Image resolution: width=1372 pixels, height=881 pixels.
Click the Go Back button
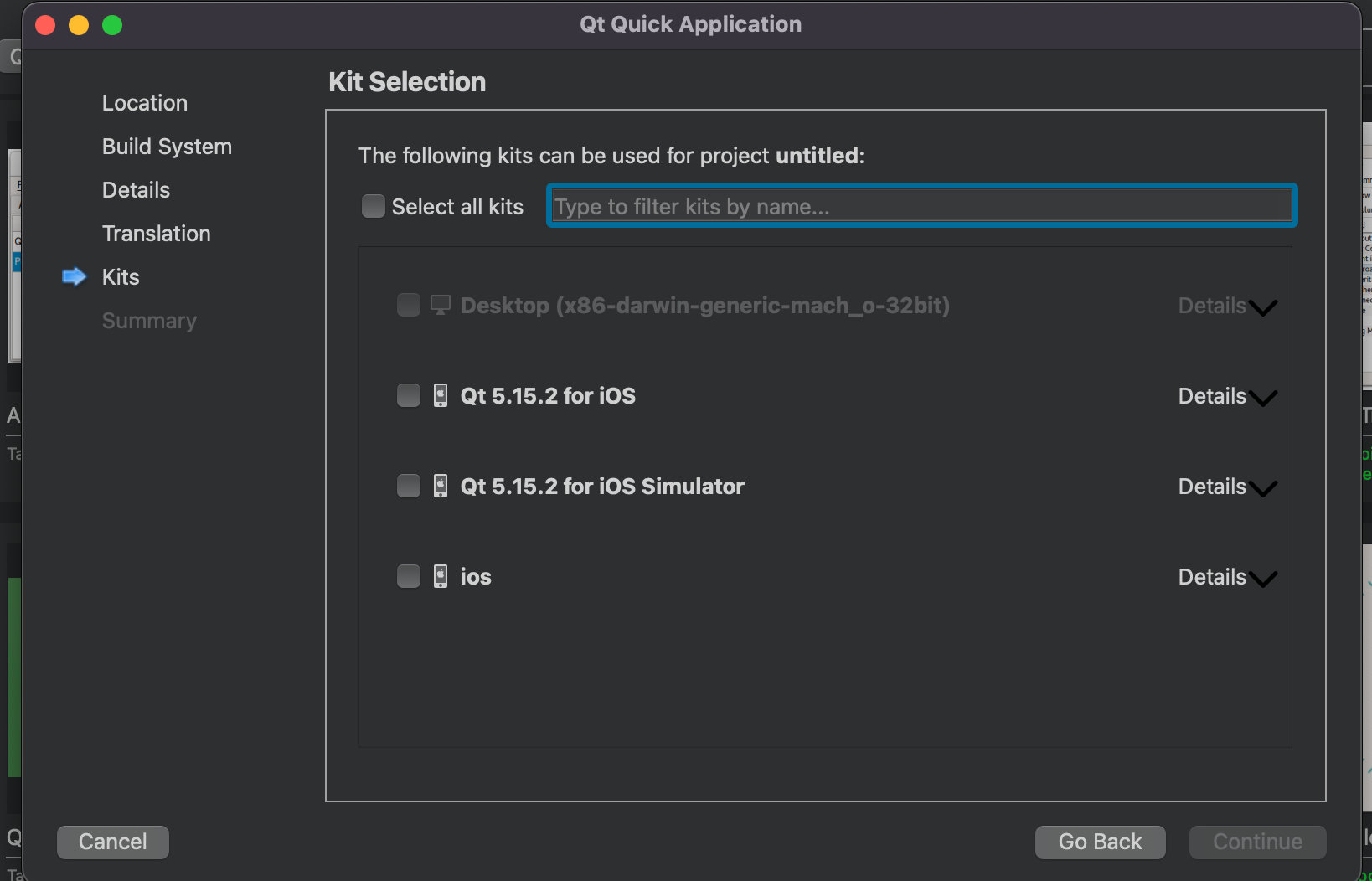1101,842
